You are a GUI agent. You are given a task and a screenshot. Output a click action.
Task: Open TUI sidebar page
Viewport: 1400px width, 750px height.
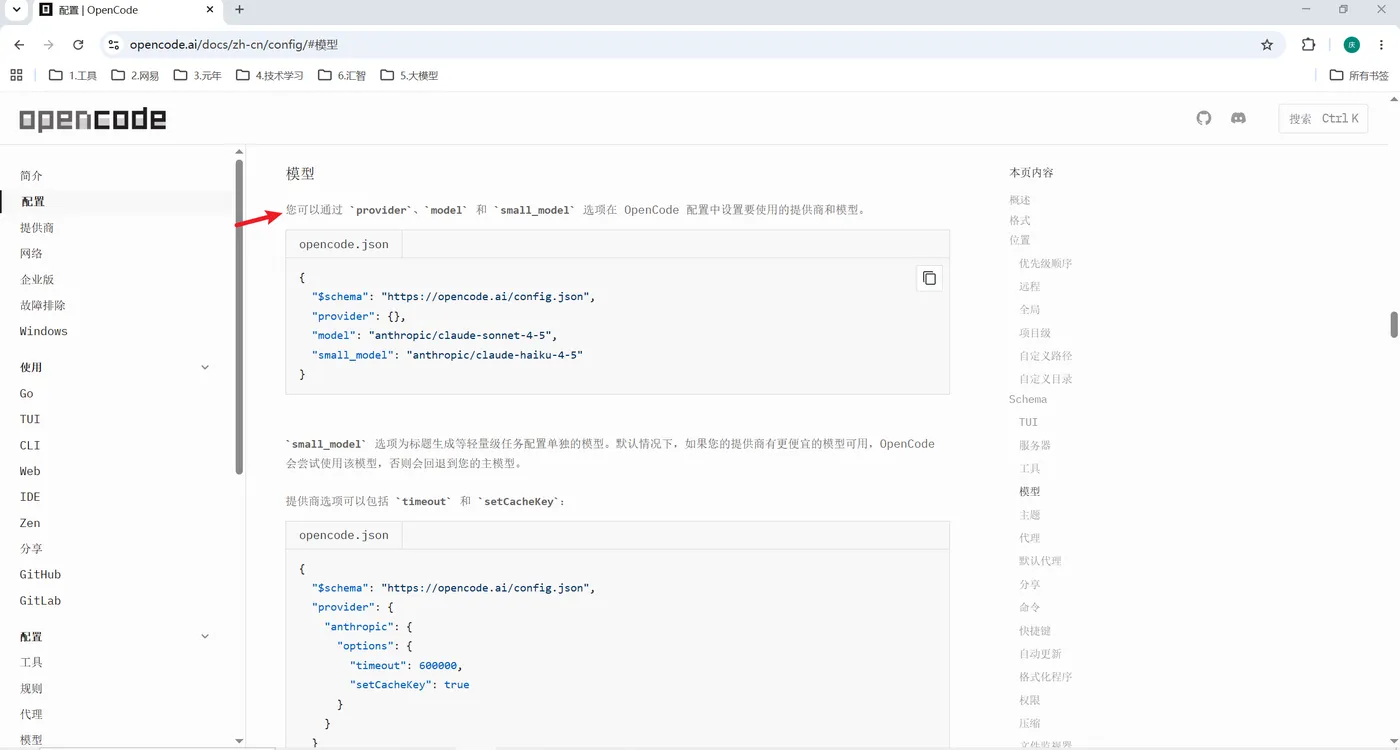(x=30, y=419)
